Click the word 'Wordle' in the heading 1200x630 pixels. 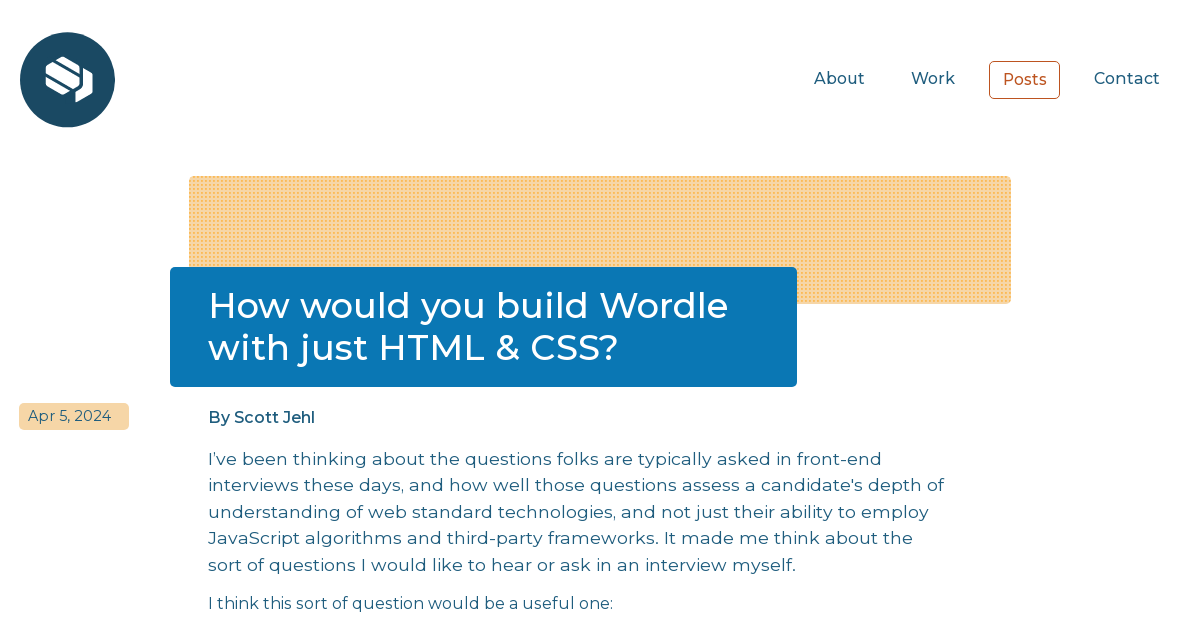[663, 306]
